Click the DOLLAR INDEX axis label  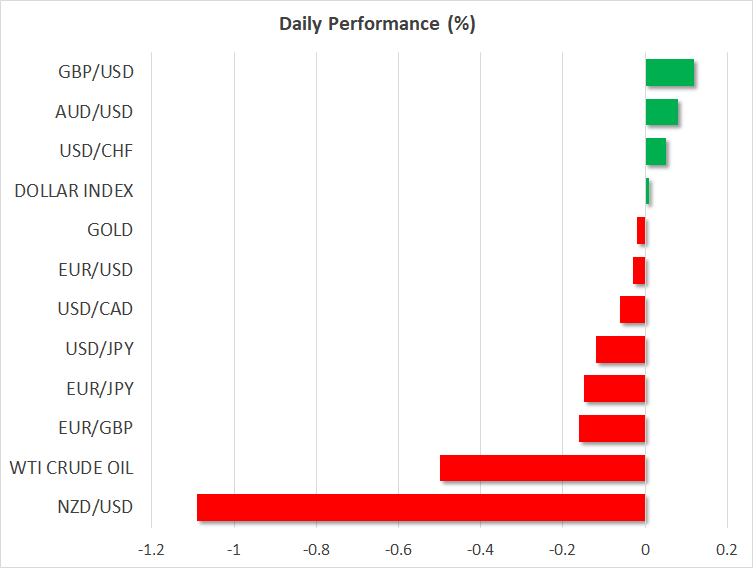coord(74,191)
